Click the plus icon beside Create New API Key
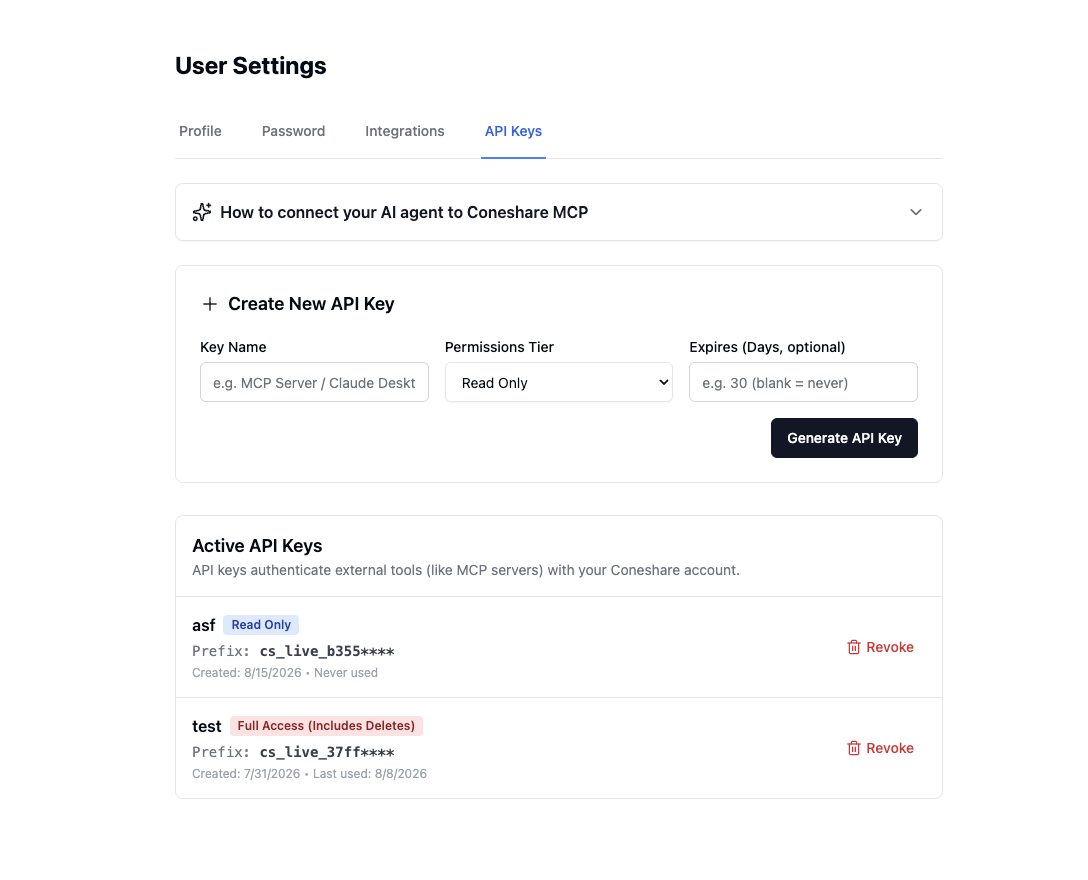Image resolution: width=1088 pixels, height=880 pixels. point(210,304)
